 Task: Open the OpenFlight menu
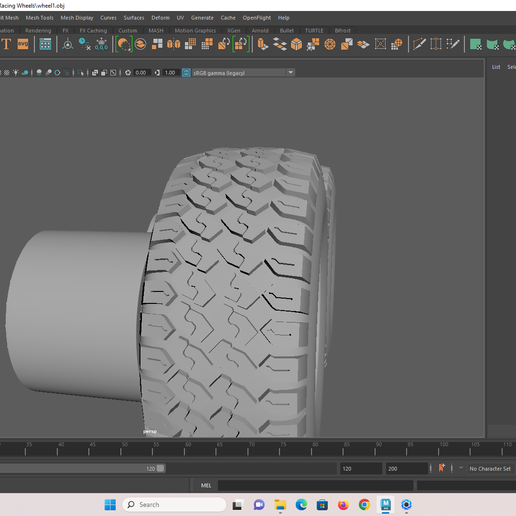257,18
